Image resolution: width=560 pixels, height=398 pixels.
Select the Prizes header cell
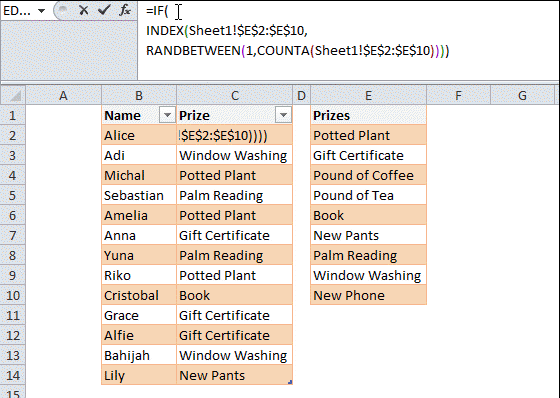pyautogui.click(x=368, y=115)
